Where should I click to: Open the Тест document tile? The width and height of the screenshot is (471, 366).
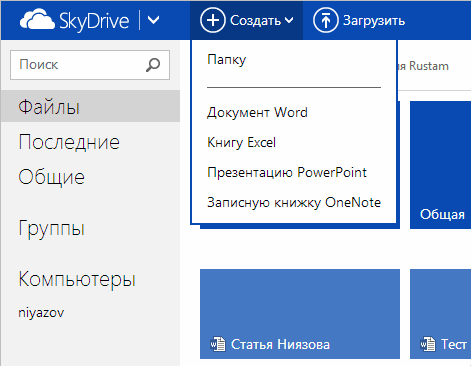[x=440, y=314]
